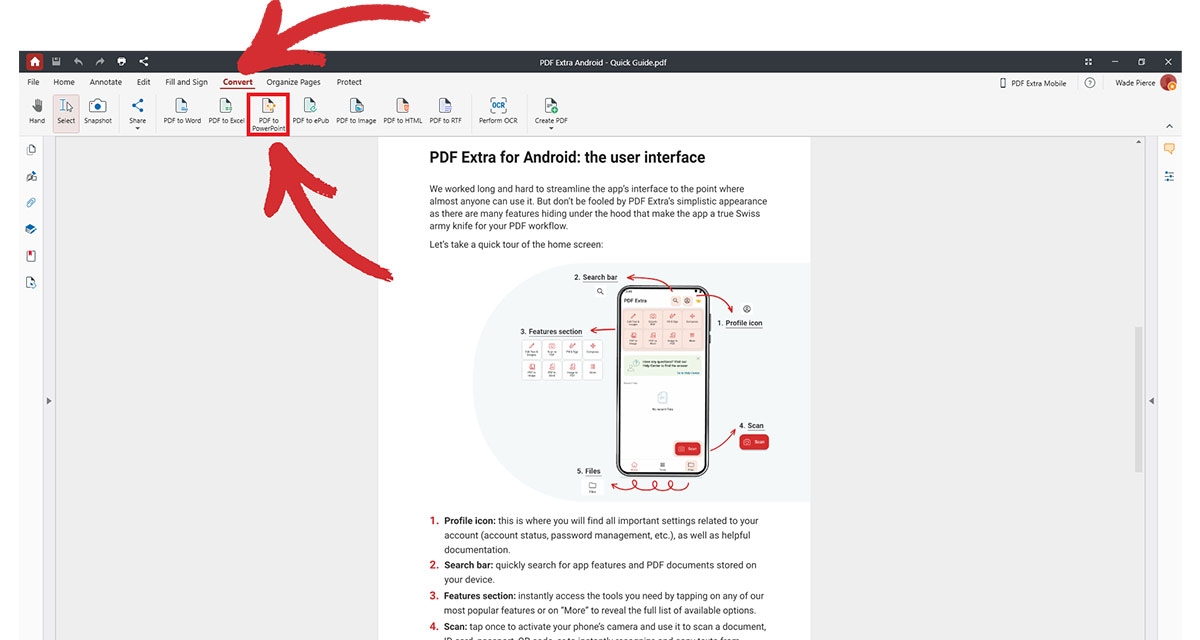1200x640 pixels.
Task: Select the Hand tool
Action: coord(37,112)
